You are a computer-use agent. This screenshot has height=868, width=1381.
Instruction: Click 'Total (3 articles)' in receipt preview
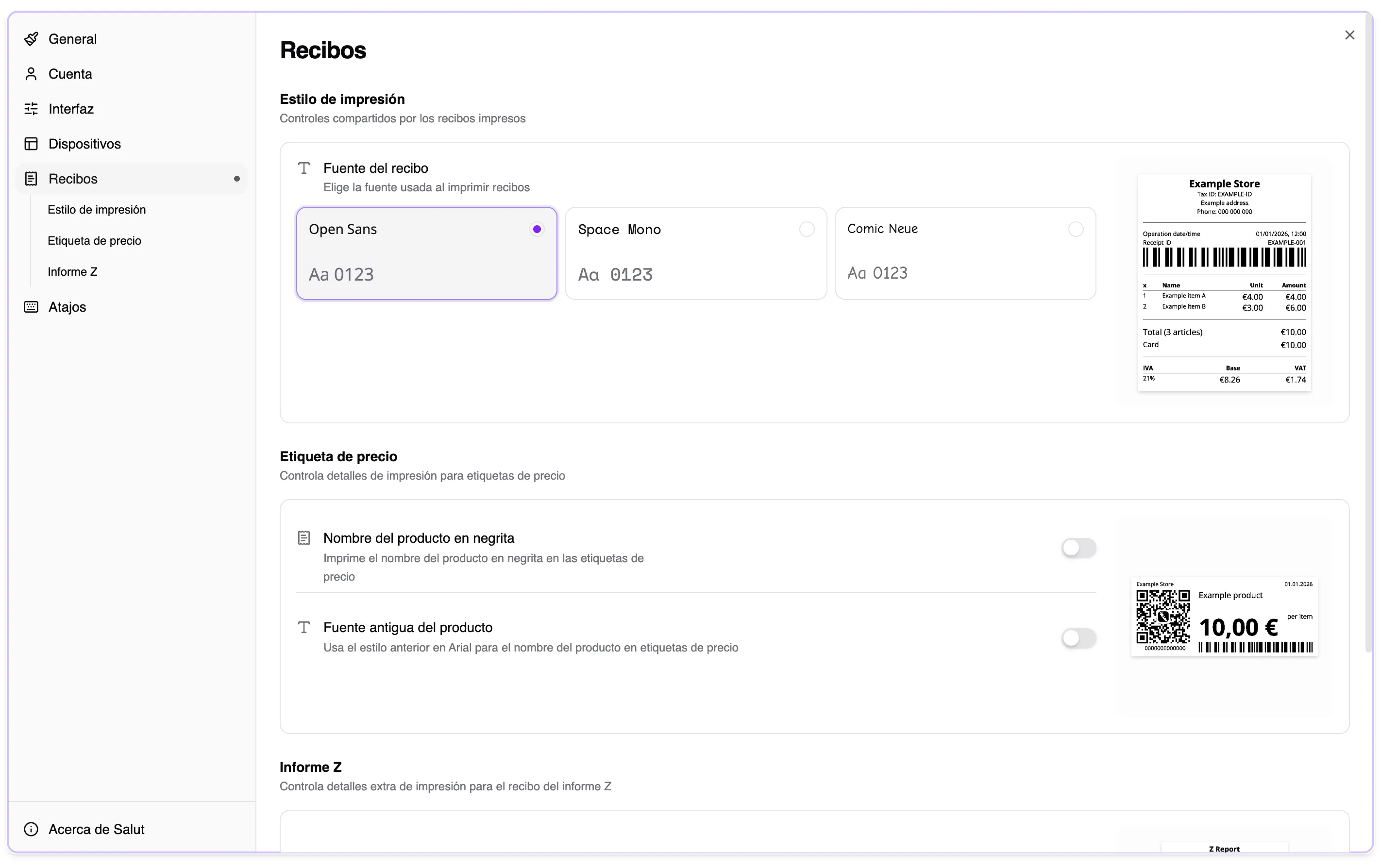click(x=1173, y=332)
